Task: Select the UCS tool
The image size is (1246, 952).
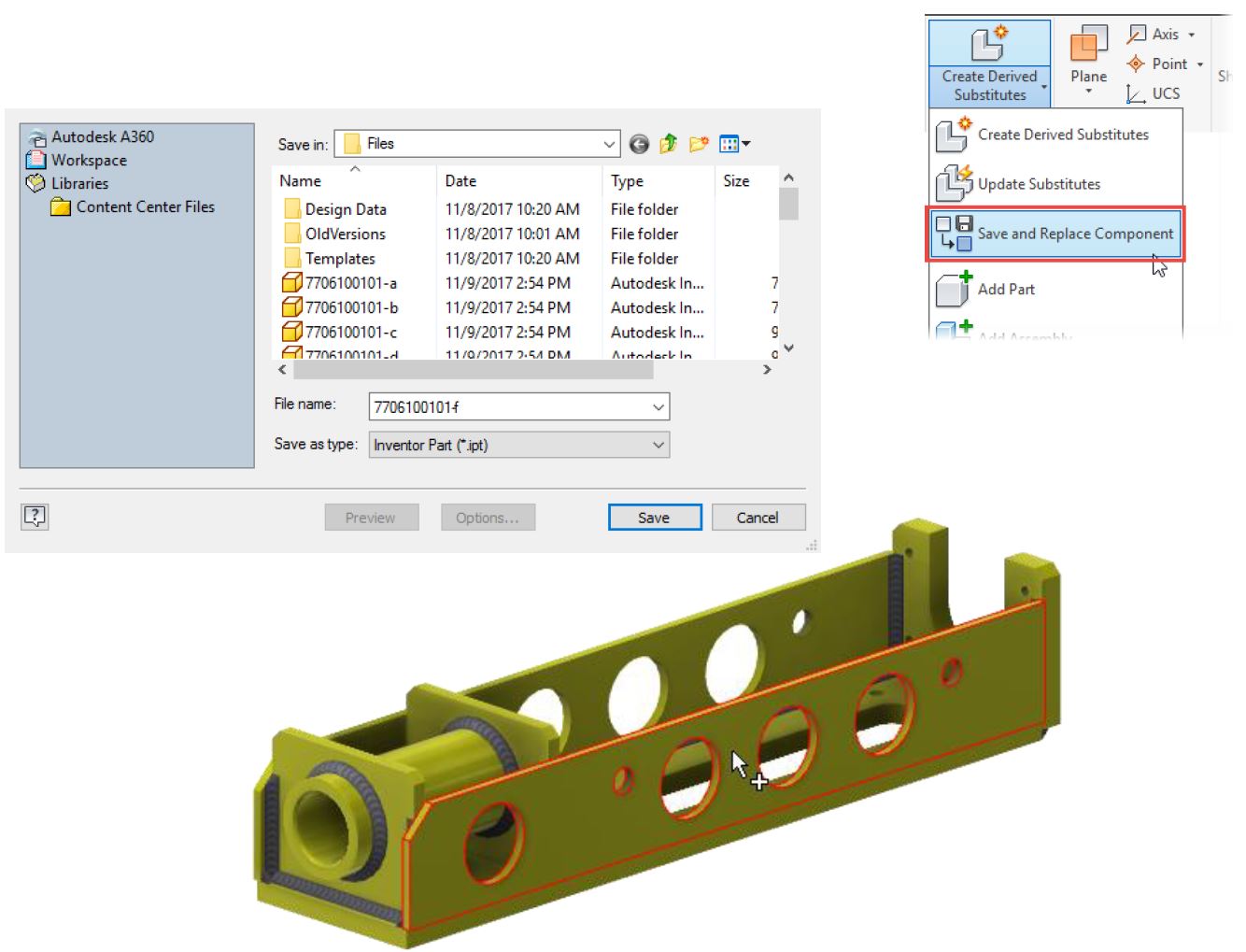Action: click(x=1154, y=93)
